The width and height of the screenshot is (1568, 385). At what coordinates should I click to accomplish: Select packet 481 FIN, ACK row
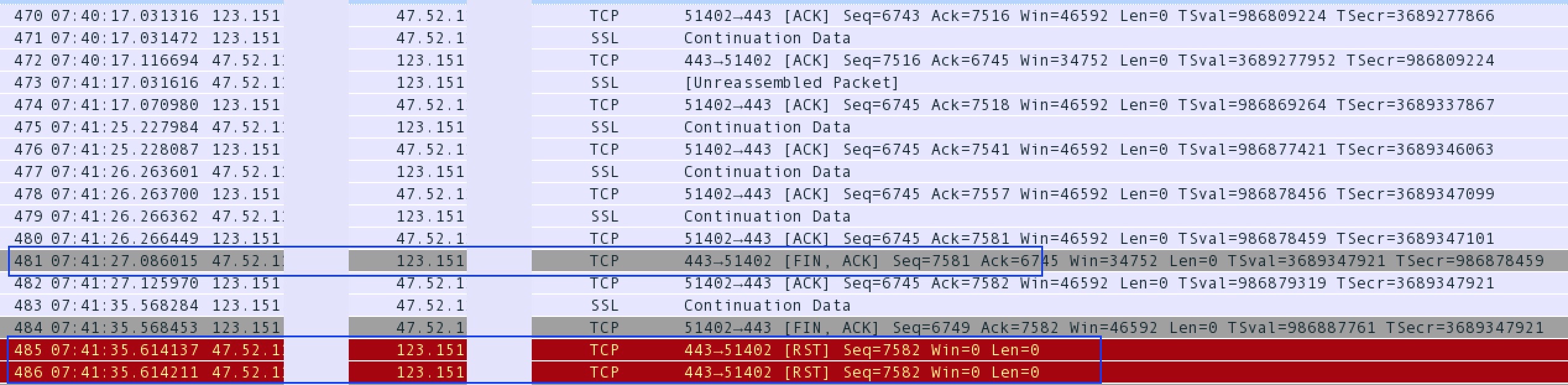click(784, 261)
